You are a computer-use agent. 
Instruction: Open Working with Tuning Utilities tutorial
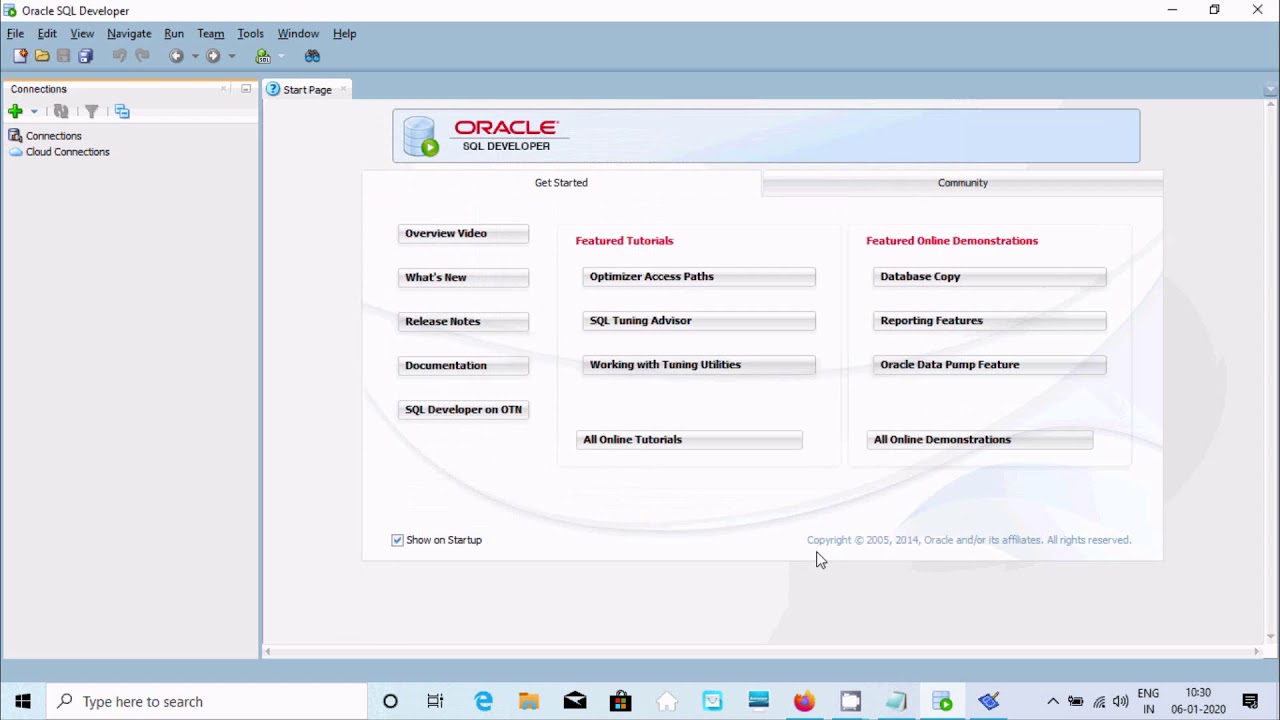click(699, 364)
